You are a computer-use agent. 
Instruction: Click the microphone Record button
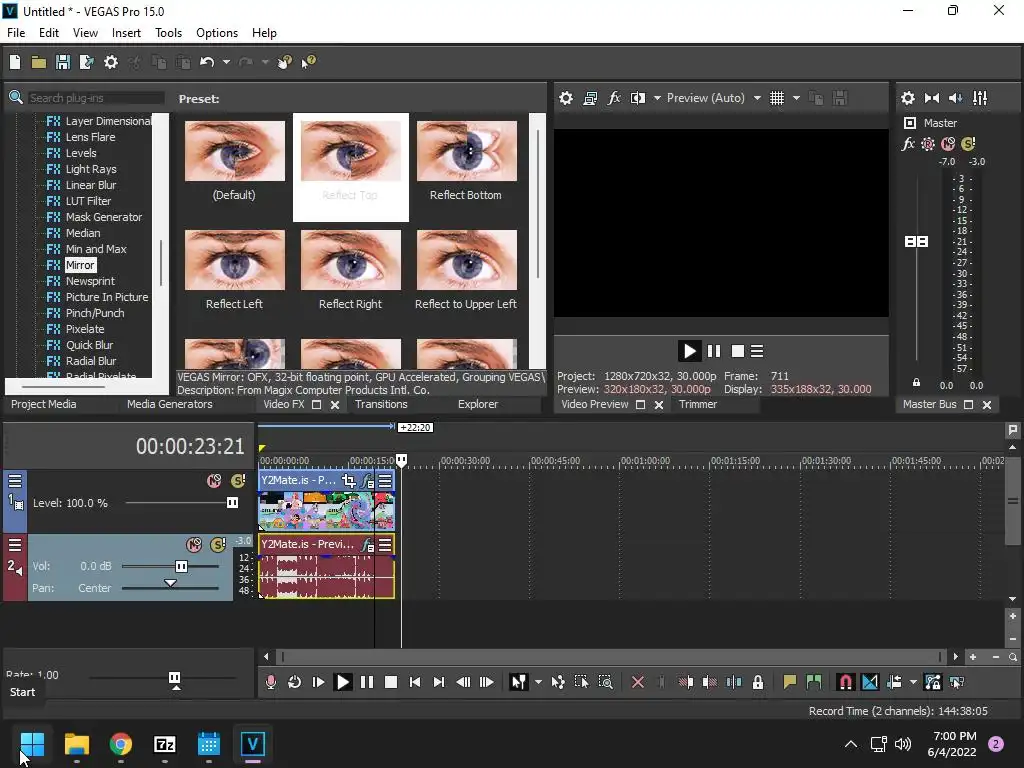pos(270,682)
